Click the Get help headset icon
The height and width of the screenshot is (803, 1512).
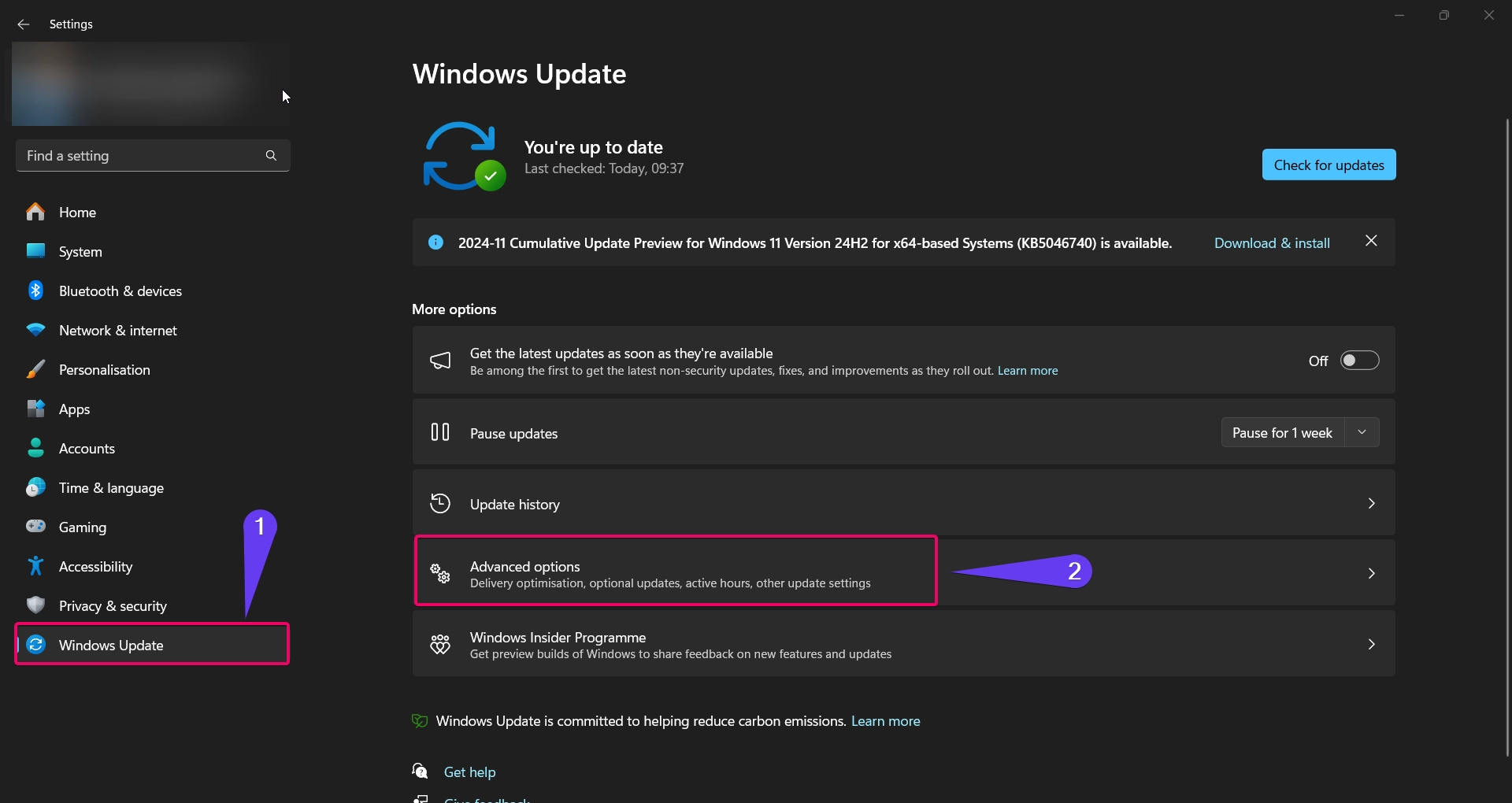point(420,771)
